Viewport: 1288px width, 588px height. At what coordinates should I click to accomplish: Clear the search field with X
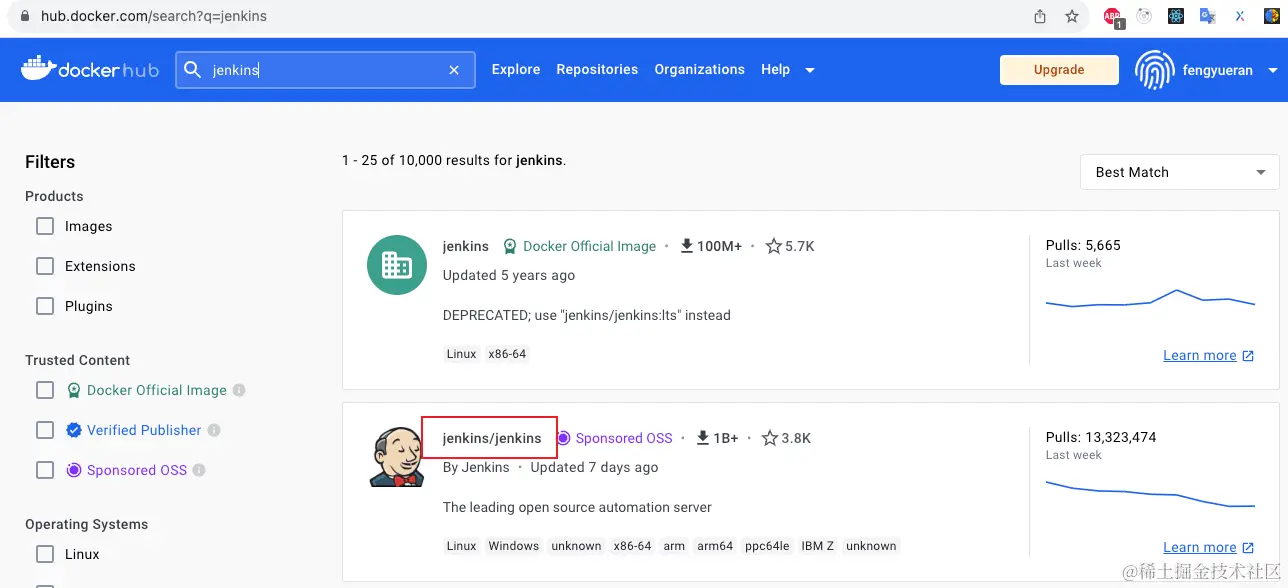click(x=454, y=70)
